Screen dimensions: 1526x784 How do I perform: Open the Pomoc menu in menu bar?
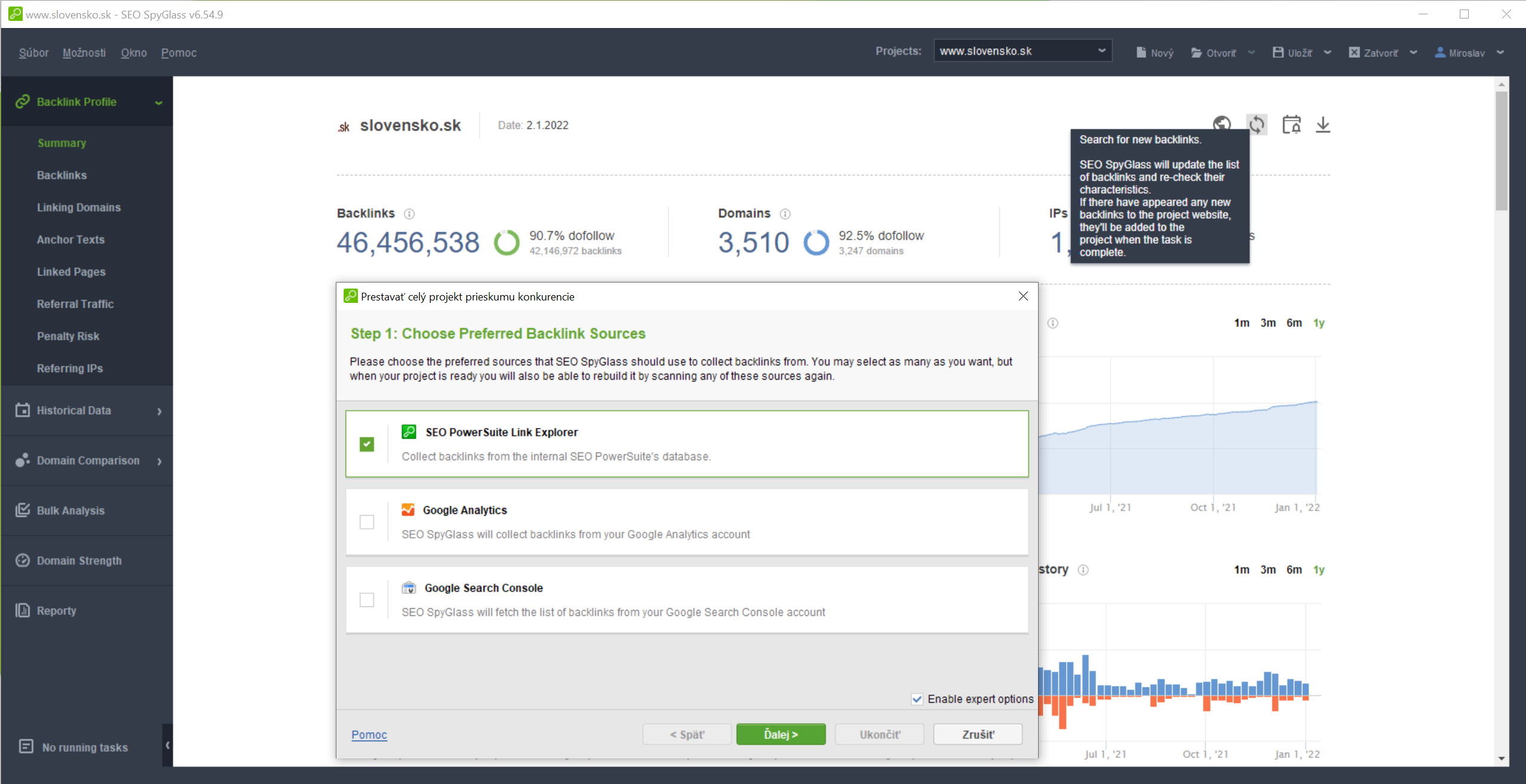(179, 52)
